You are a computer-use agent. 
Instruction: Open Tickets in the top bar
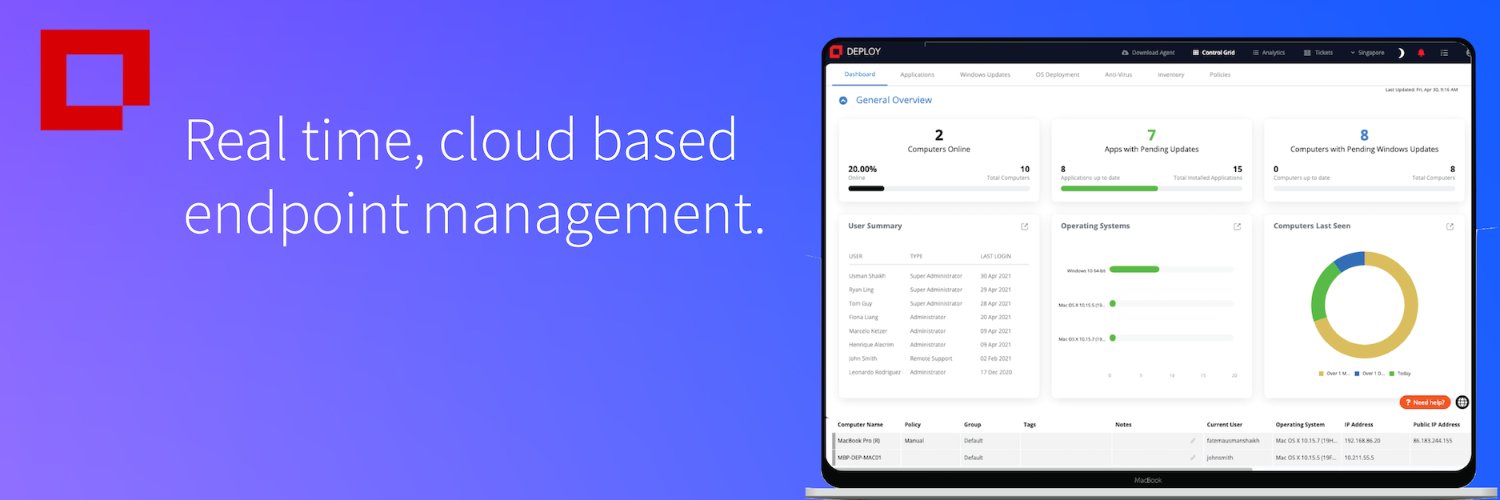pyautogui.click(x=1319, y=52)
